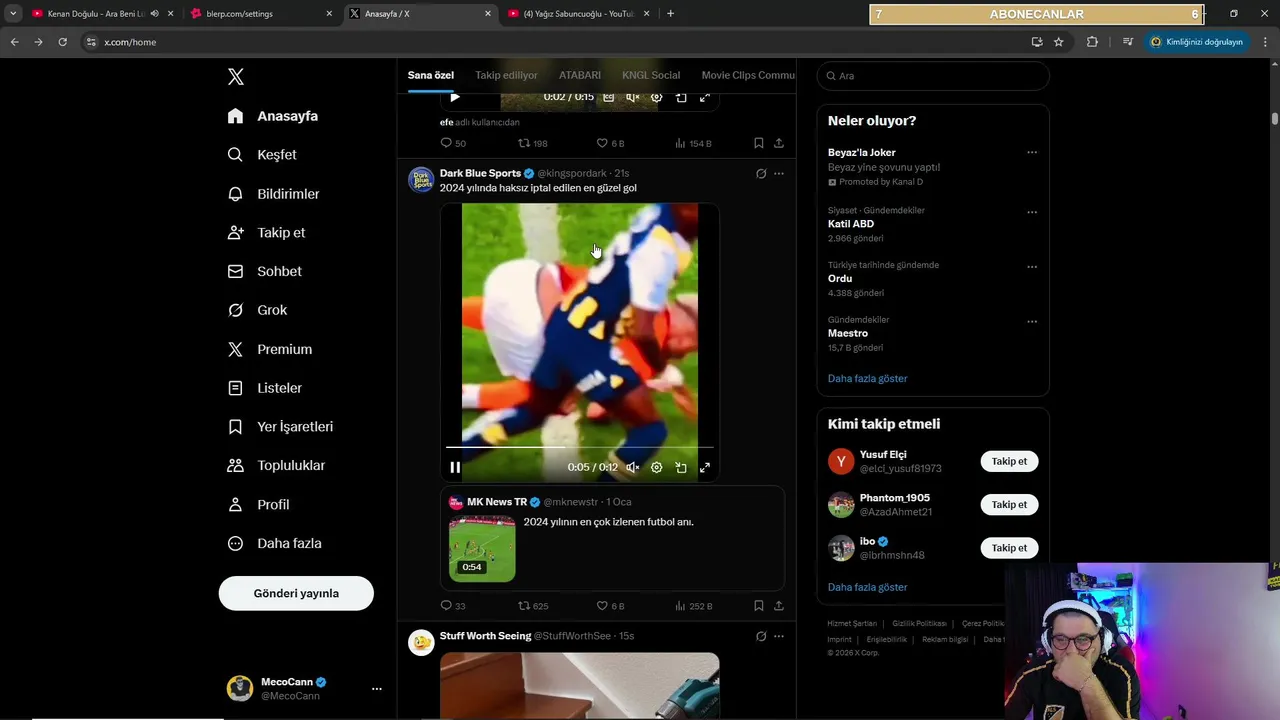
Task: Share the Dark Blue Sports post
Action: coord(779,606)
